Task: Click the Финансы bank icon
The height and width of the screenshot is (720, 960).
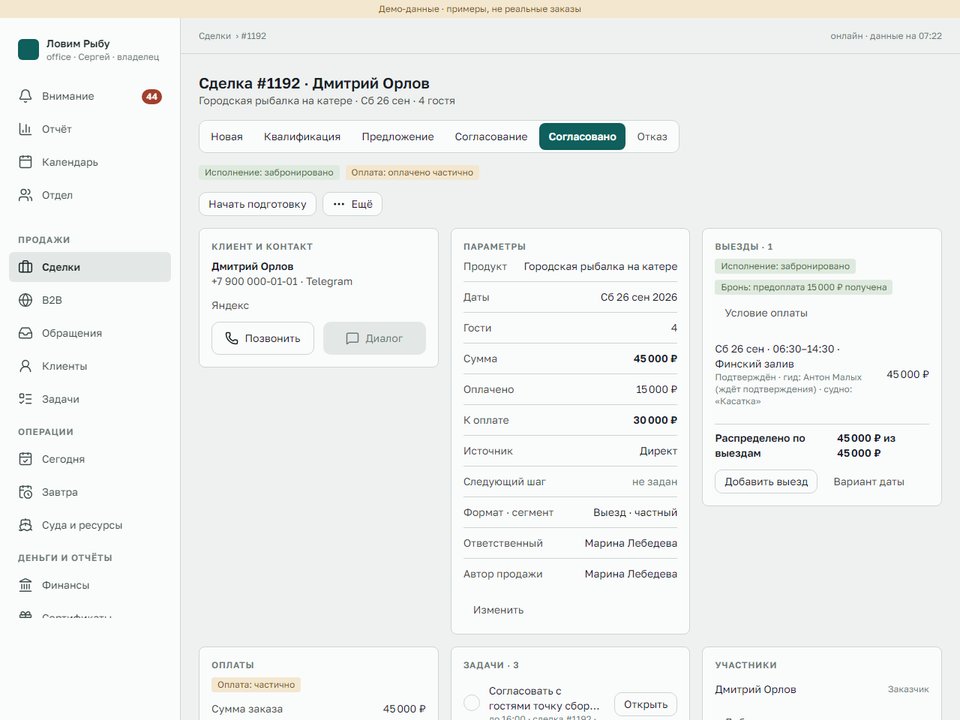Action: pyautogui.click(x=25, y=585)
